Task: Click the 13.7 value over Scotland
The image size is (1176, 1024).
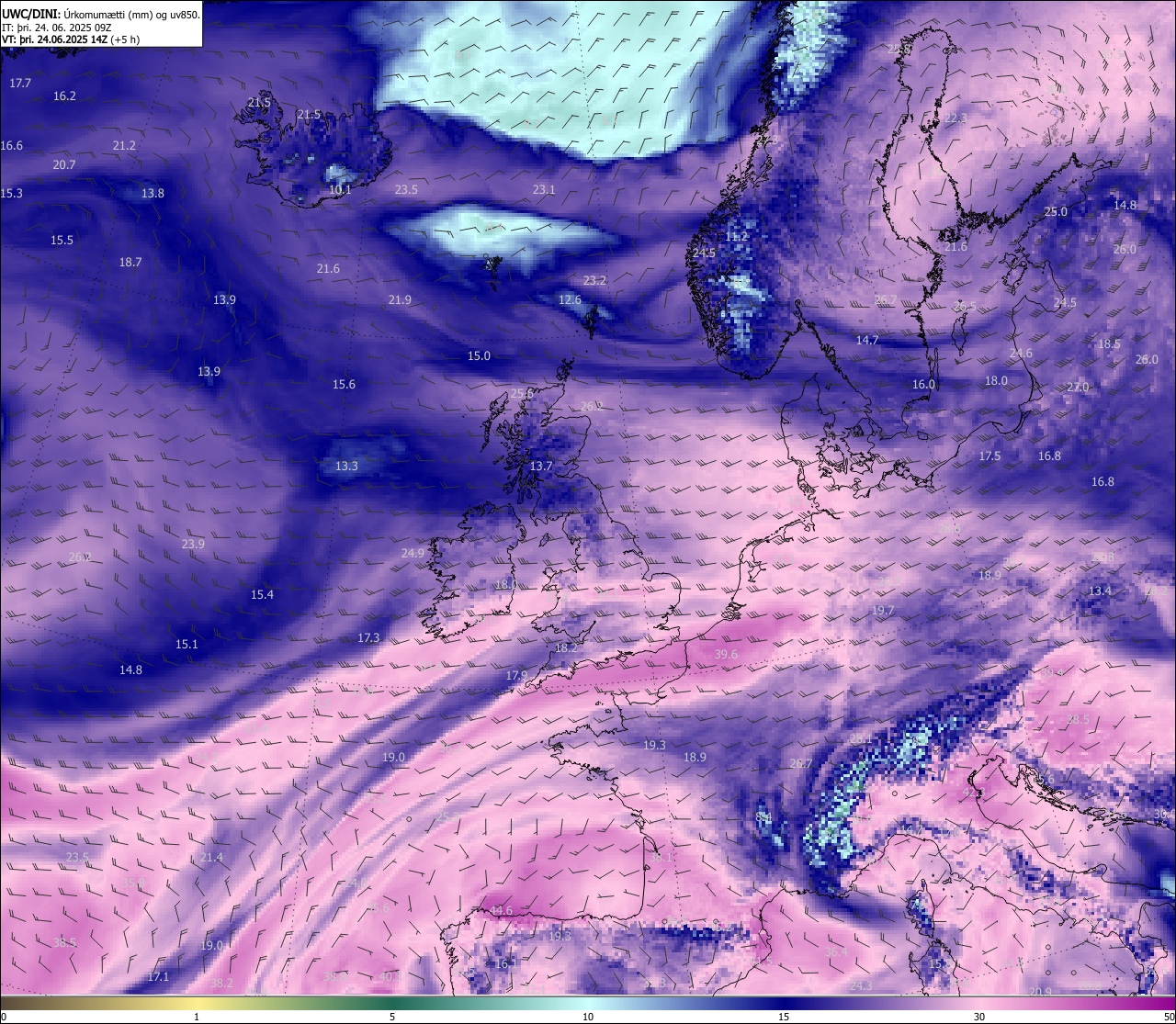Action: (x=541, y=467)
